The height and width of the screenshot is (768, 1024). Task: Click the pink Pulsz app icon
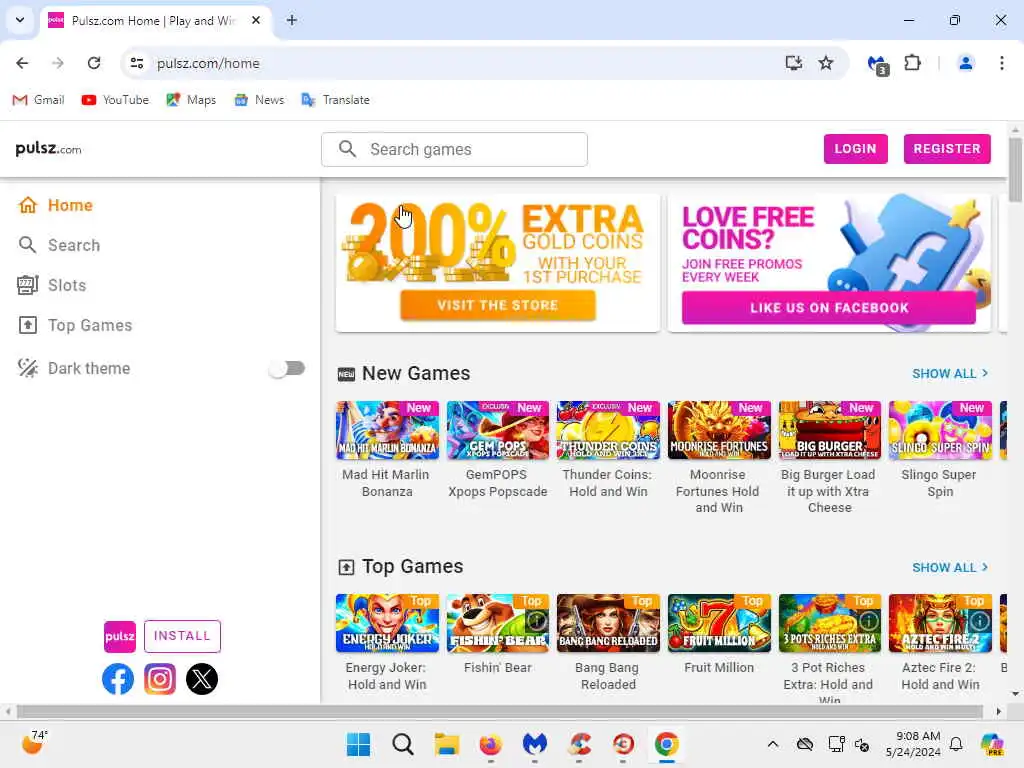tap(120, 637)
